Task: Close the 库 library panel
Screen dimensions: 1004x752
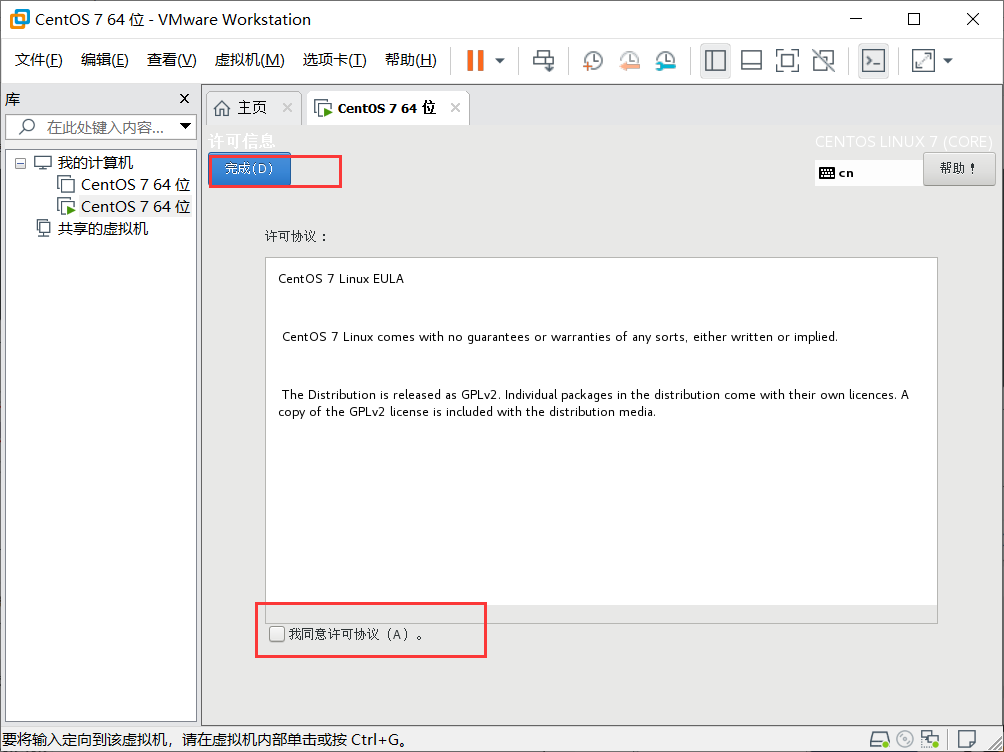Action: [184, 99]
